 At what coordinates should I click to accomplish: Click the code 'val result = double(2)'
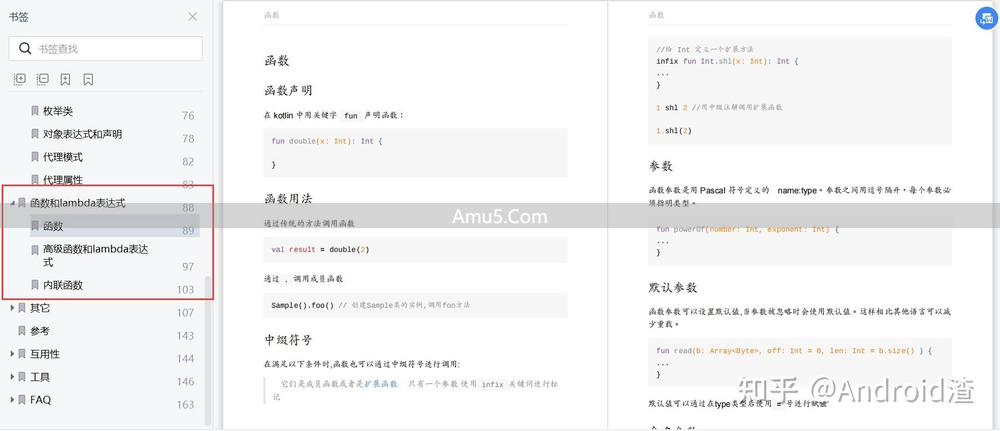(320, 249)
